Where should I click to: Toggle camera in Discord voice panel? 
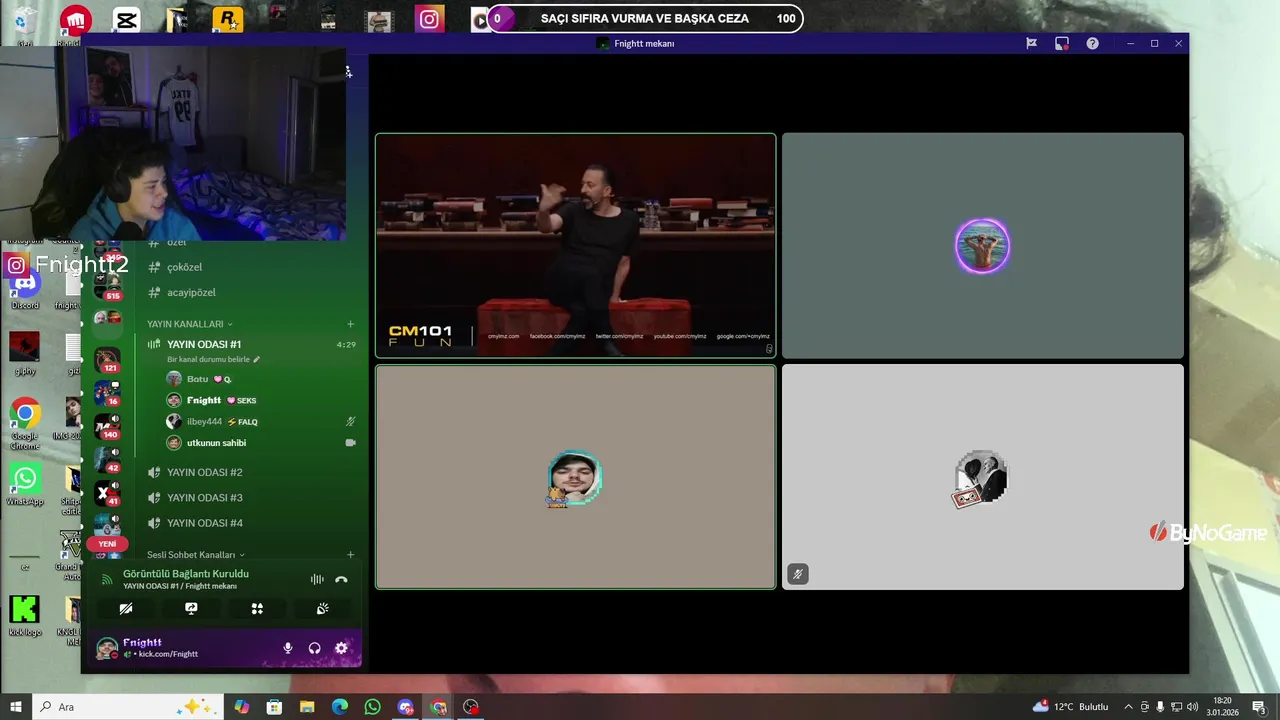click(x=125, y=608)
